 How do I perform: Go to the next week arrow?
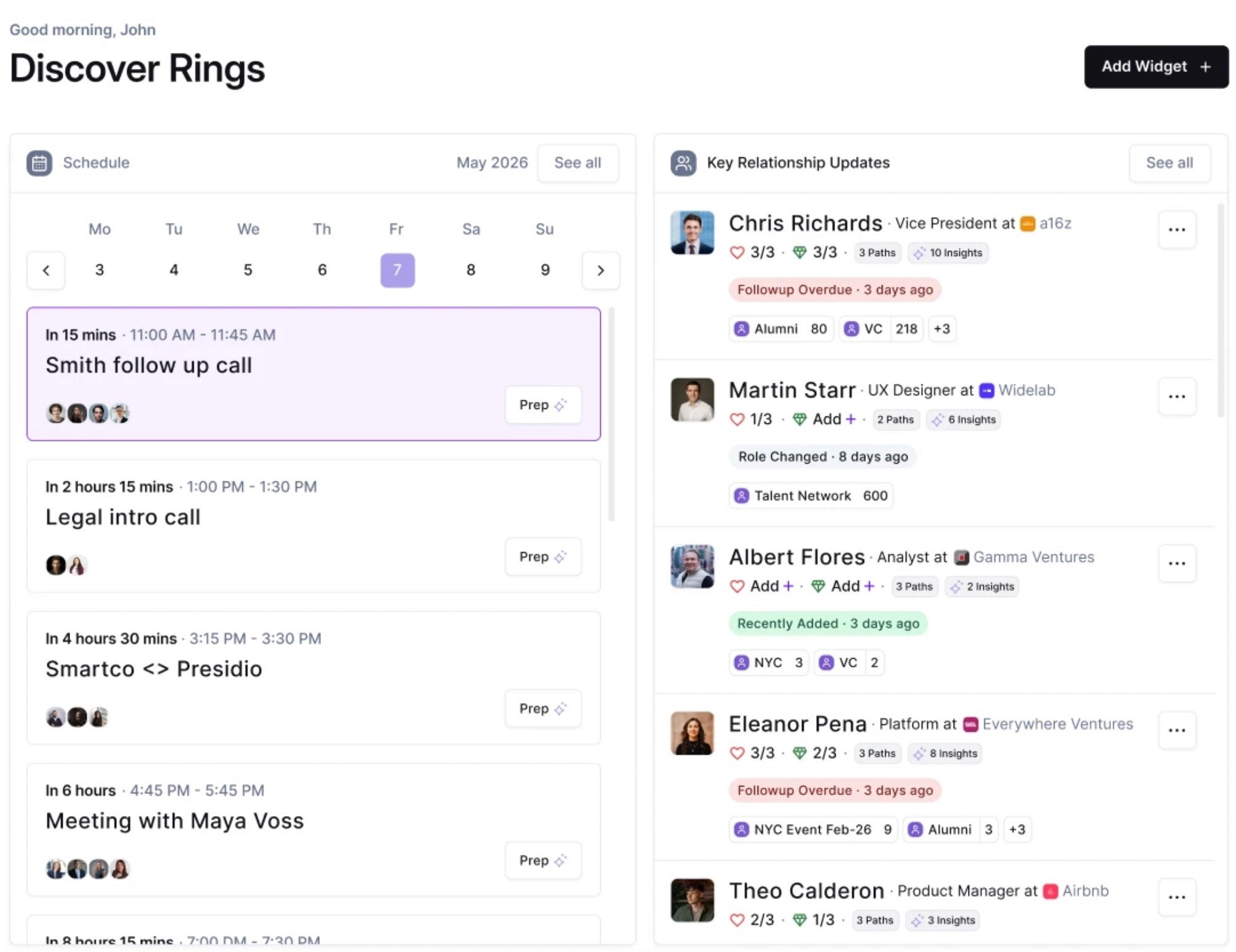[601, 270]
